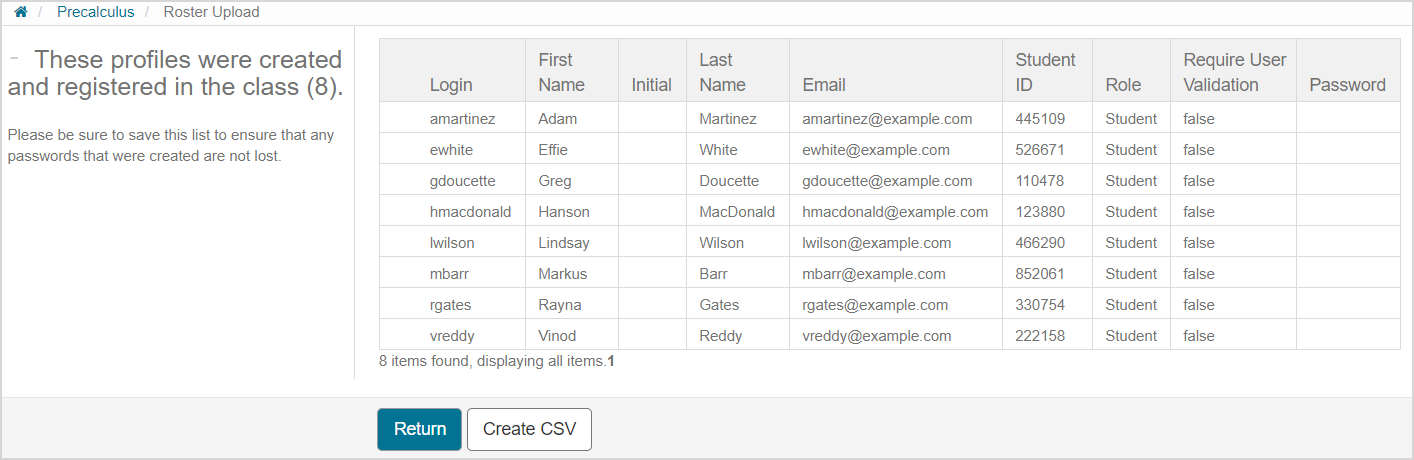This screenshot has width=1414, height=460.
Task: Click the Require User Validation header
Action: pos(1234,72)
